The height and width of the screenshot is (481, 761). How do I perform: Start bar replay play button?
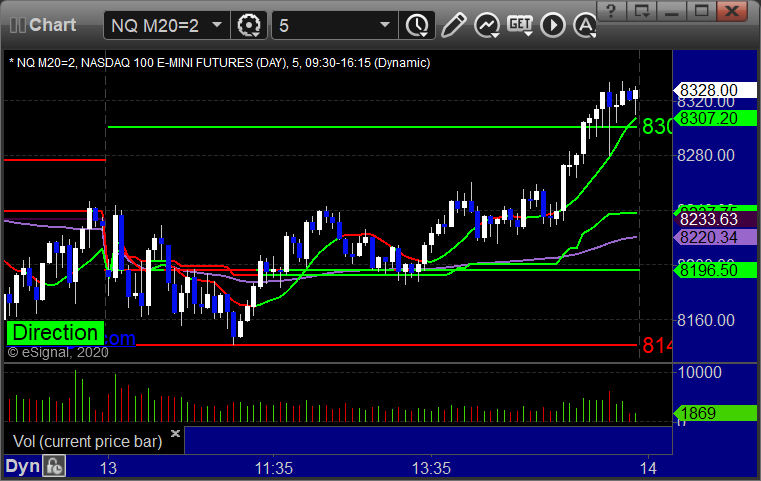click(x=553, y=25)
